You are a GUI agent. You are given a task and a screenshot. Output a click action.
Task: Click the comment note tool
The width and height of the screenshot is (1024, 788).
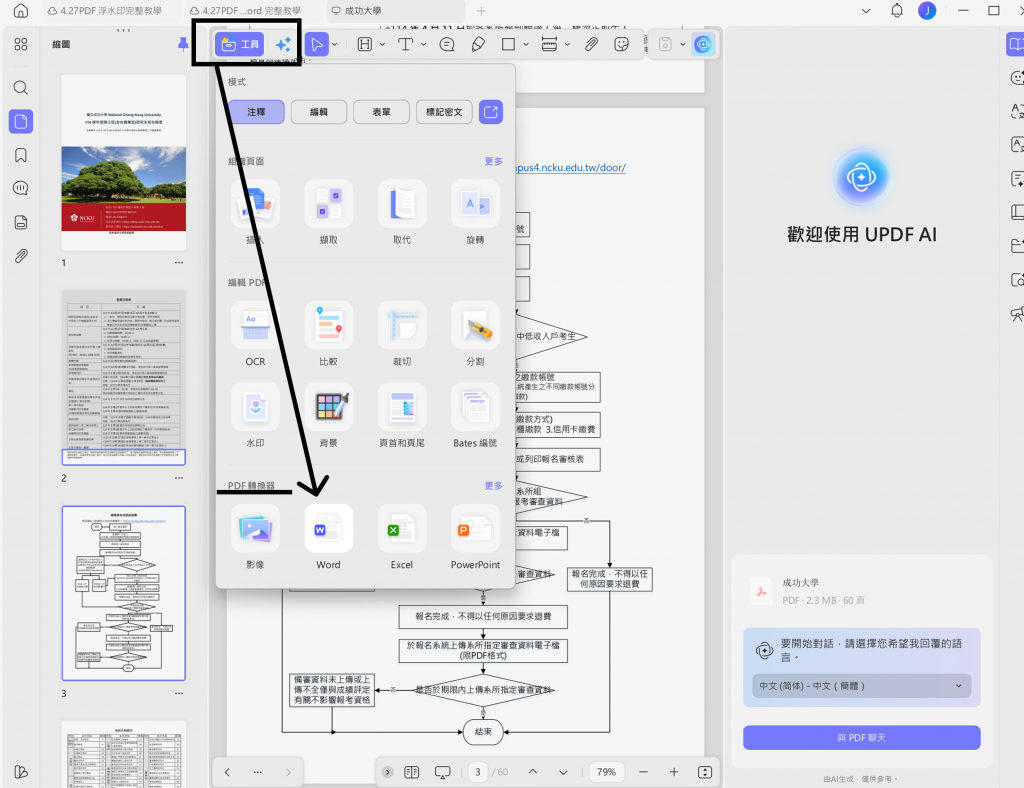pyautogui.click(x=447, y=44)
